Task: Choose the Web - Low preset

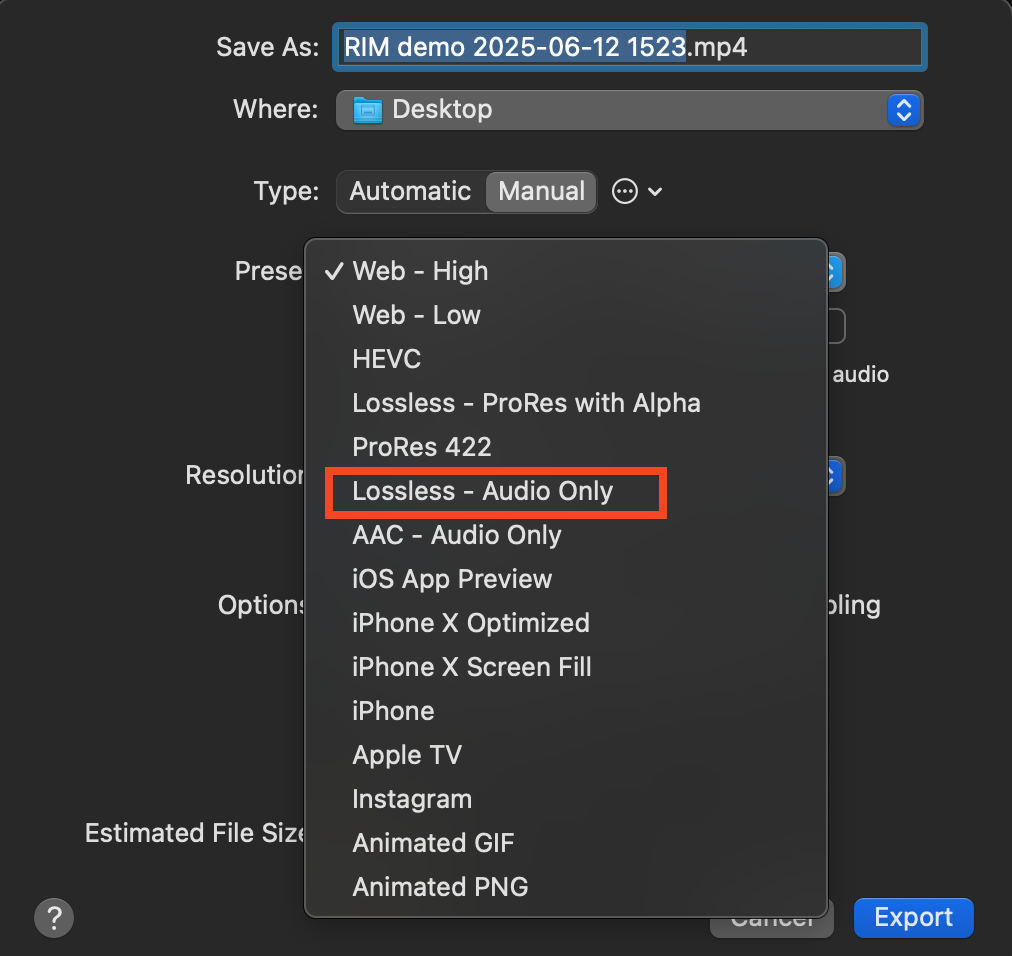Action: coord(416,315)
